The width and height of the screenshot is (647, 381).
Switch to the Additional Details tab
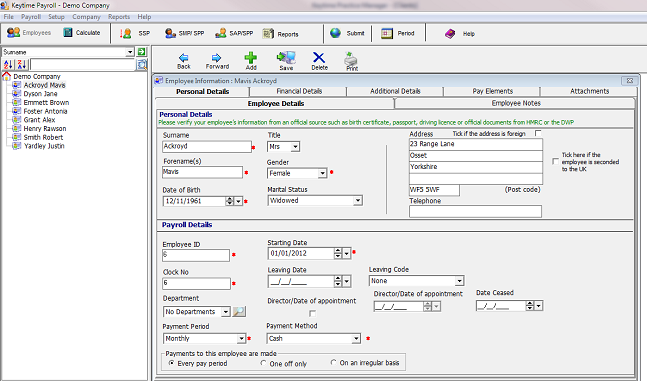395,91
